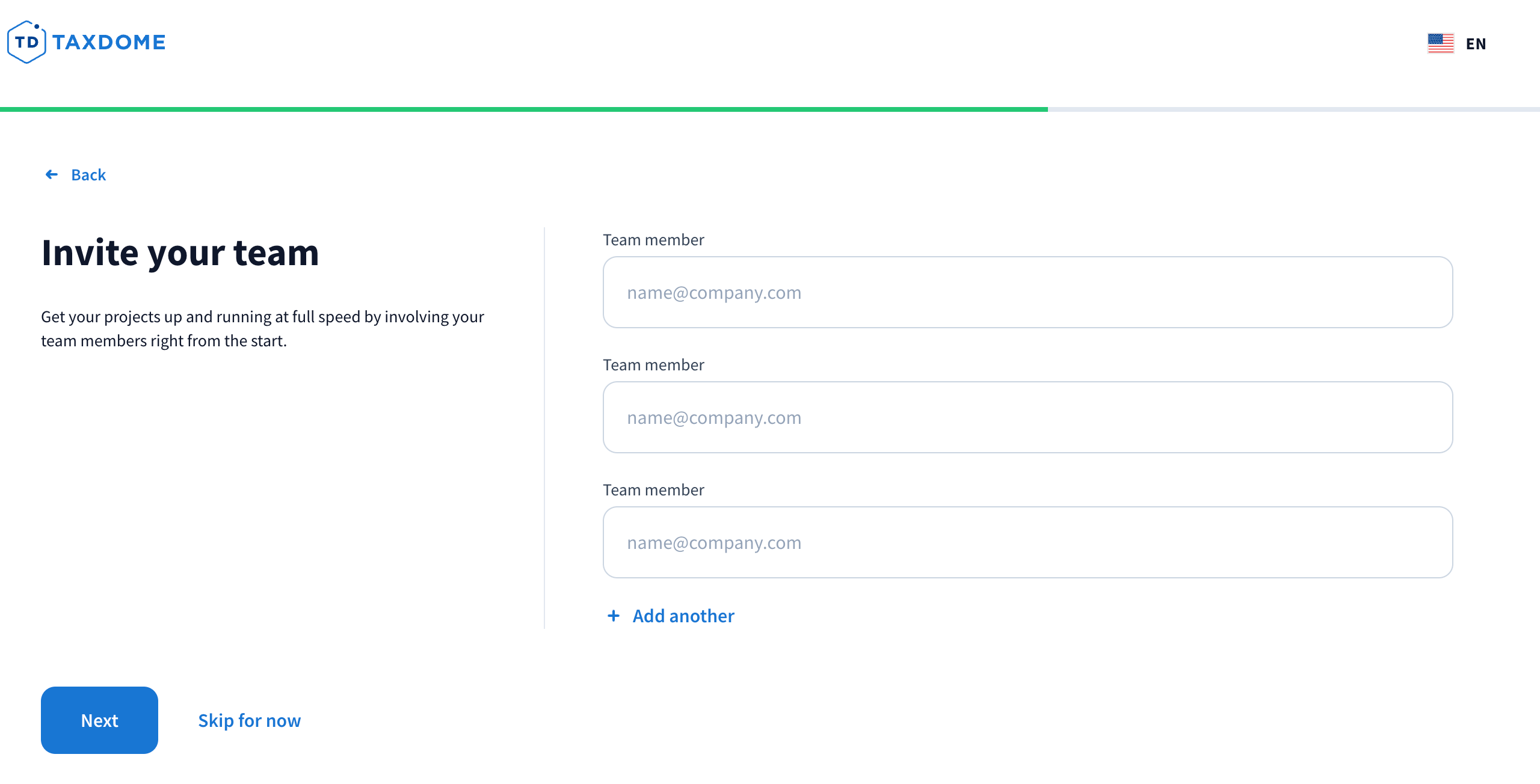Click the first Team member label
1540x784 pixels.
tap(653, 240)
